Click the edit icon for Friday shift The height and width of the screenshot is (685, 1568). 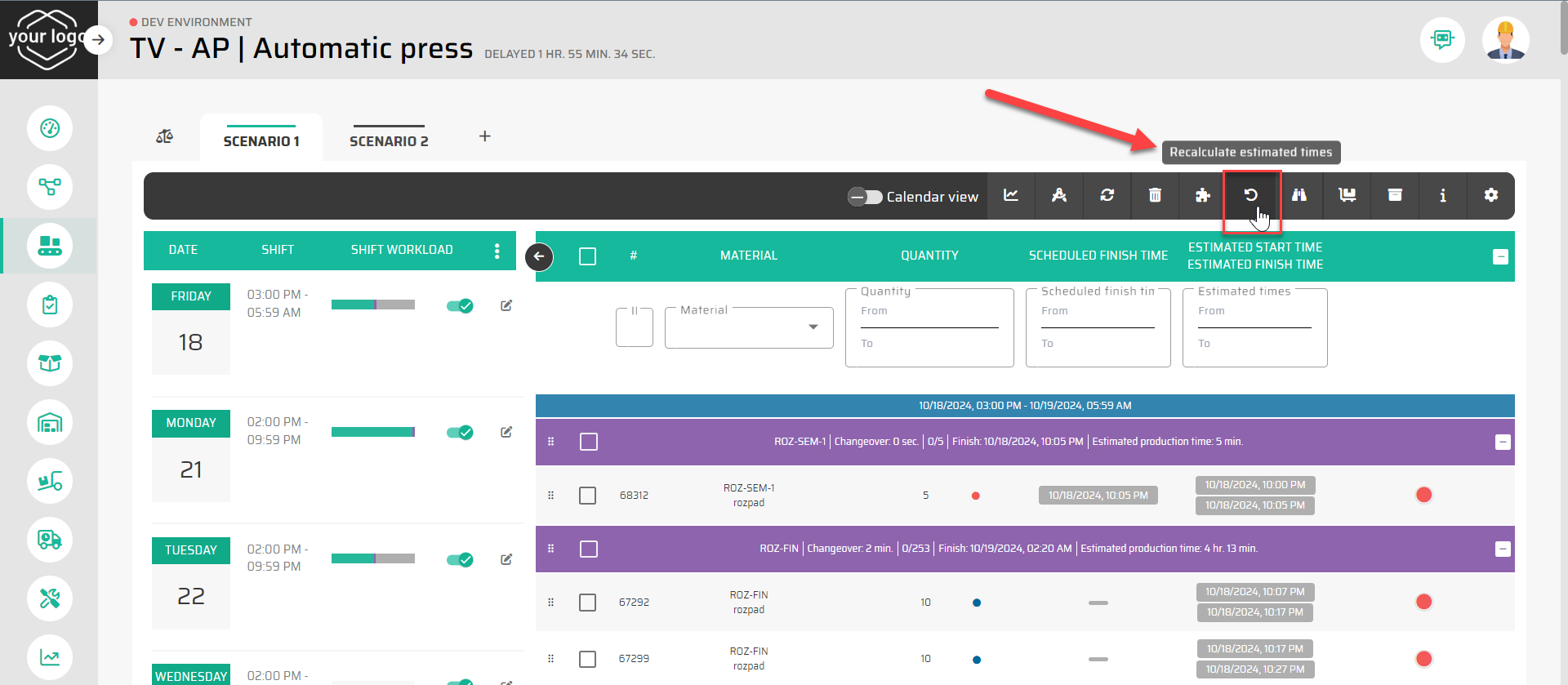(506, 305)
